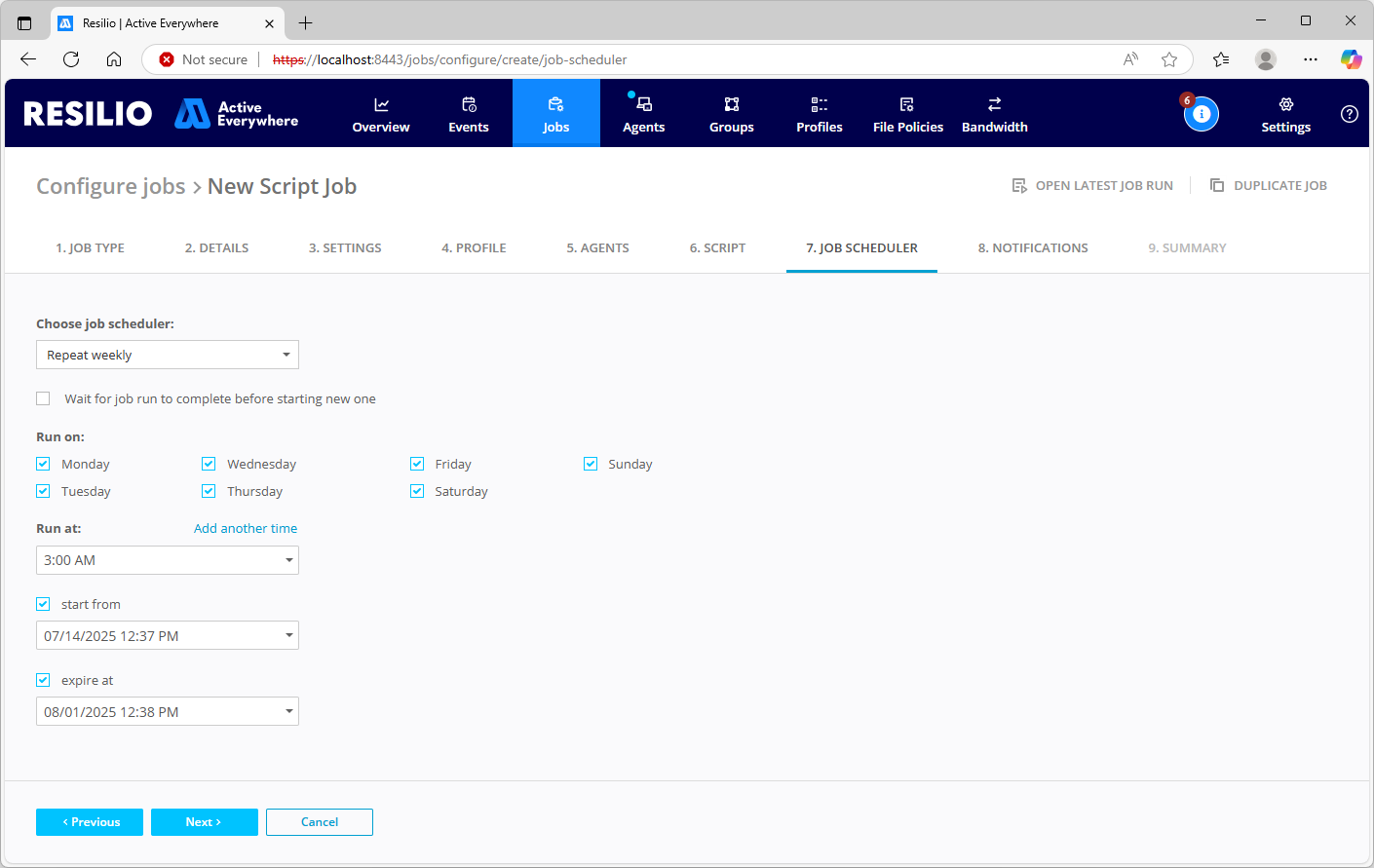Open the Overview page icon
Viewport: 1374px width, 868px height.
pyautogui.click(x=381, y=105)
